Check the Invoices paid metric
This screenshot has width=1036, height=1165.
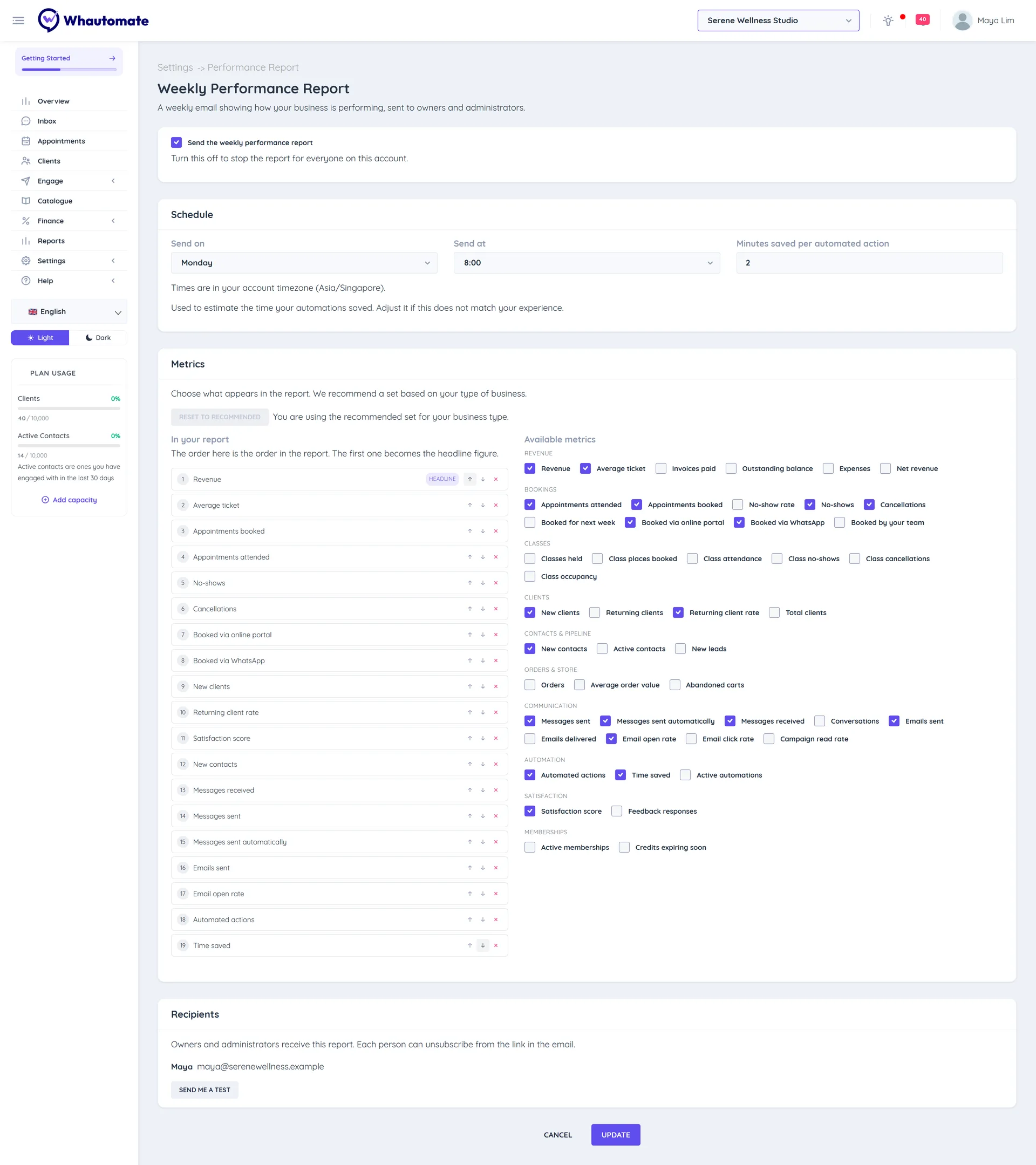[661, 468]
